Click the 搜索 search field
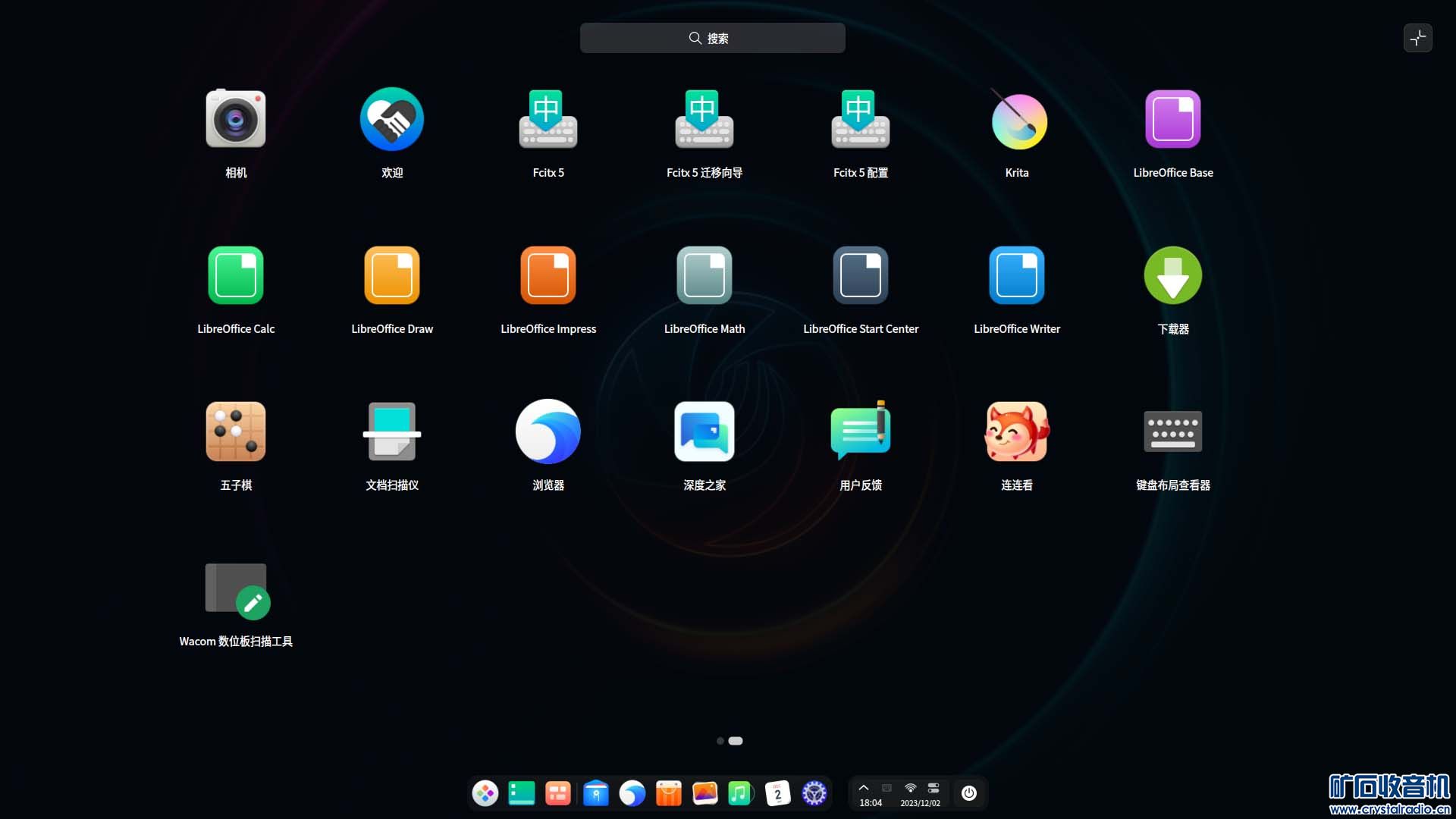The image size is (1456, 819). 712,38
